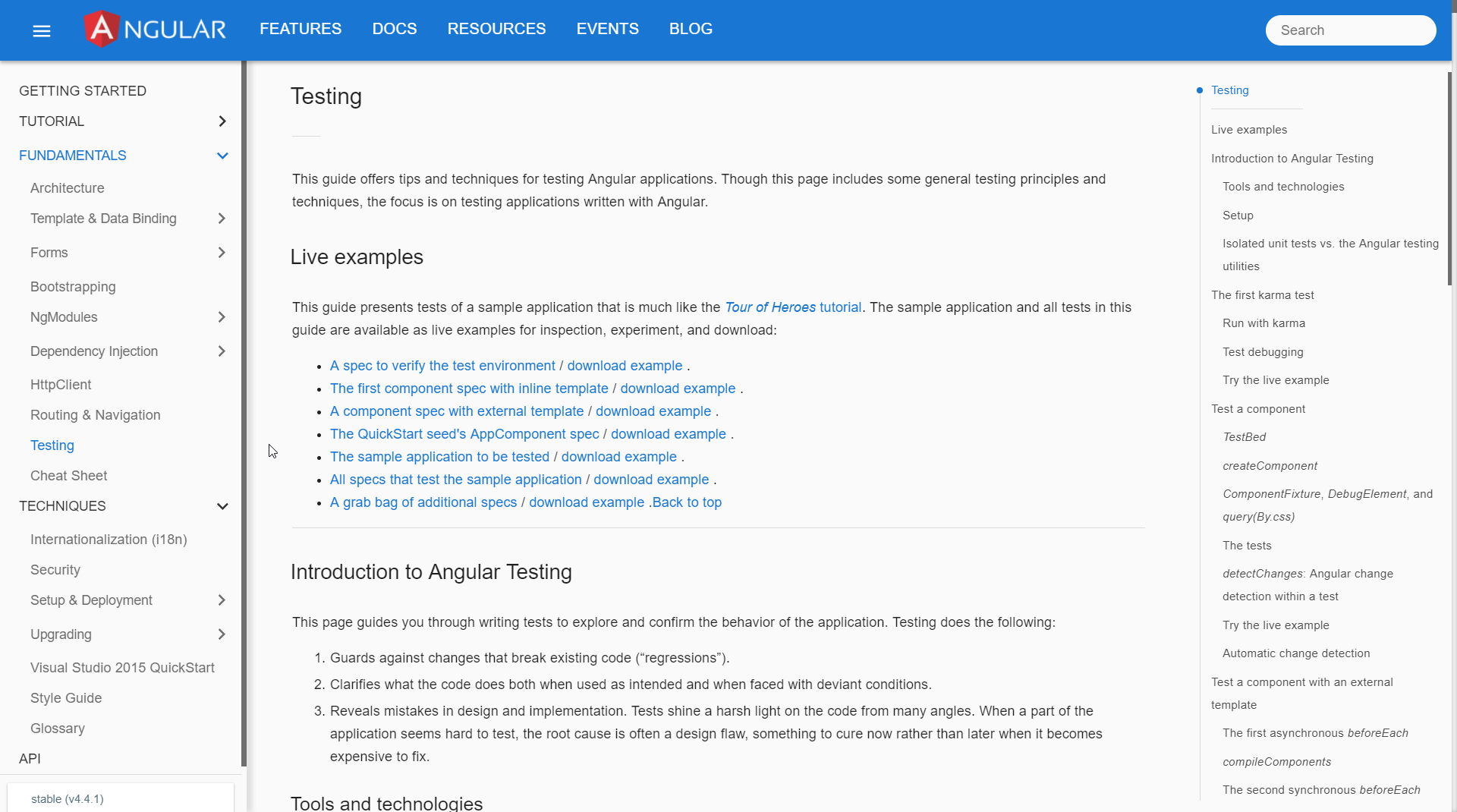1457x812 pixels.
Task: Expand the TUTORIAL section chevron
Action: [222, 121]
